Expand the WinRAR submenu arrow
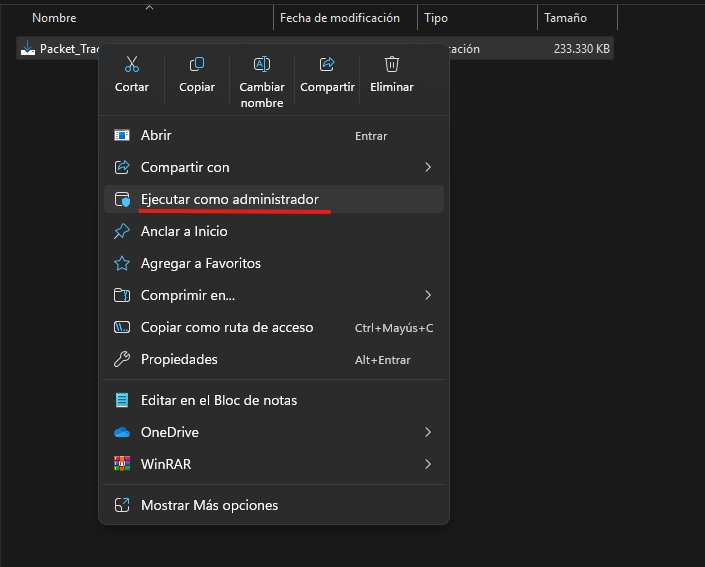The width and height of the screenshot is (705, 567). (x=428, y=464)
